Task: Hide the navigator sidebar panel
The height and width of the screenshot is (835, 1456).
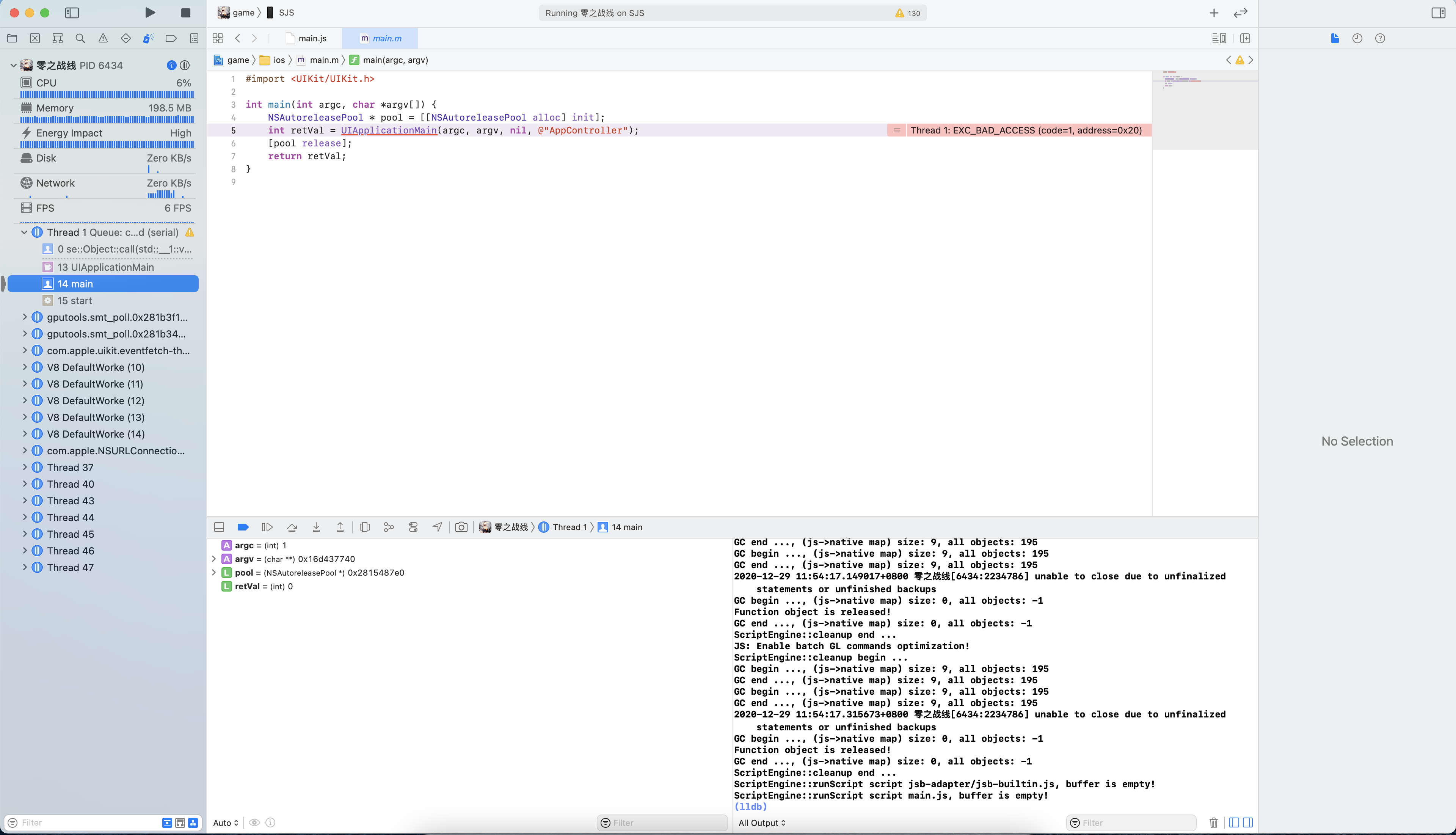Action: 72,13
